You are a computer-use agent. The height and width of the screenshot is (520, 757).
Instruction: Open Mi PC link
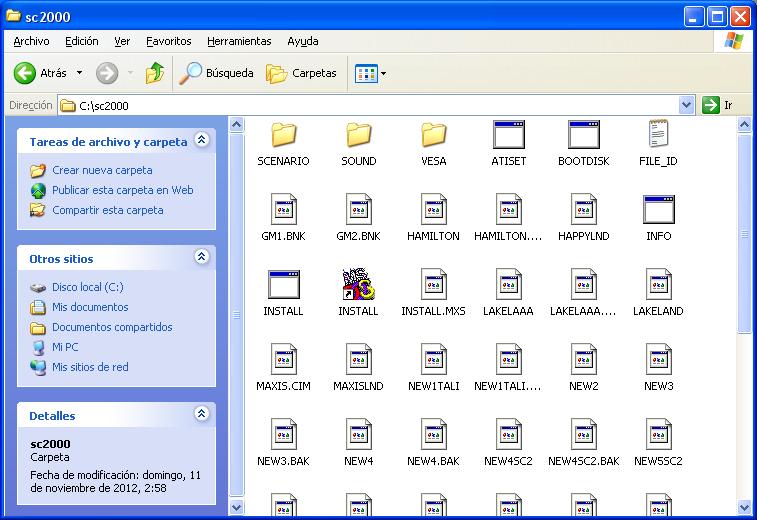tap(65, 347)
